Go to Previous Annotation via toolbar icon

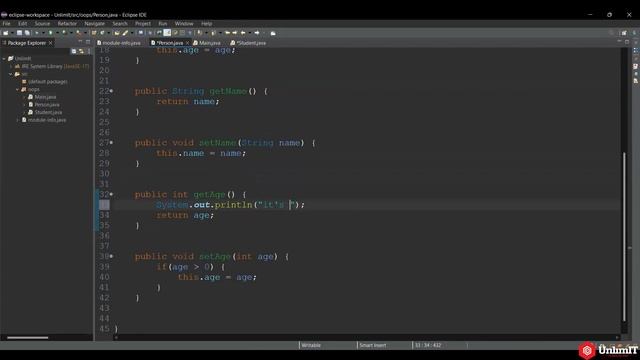[x=213, y=33]
